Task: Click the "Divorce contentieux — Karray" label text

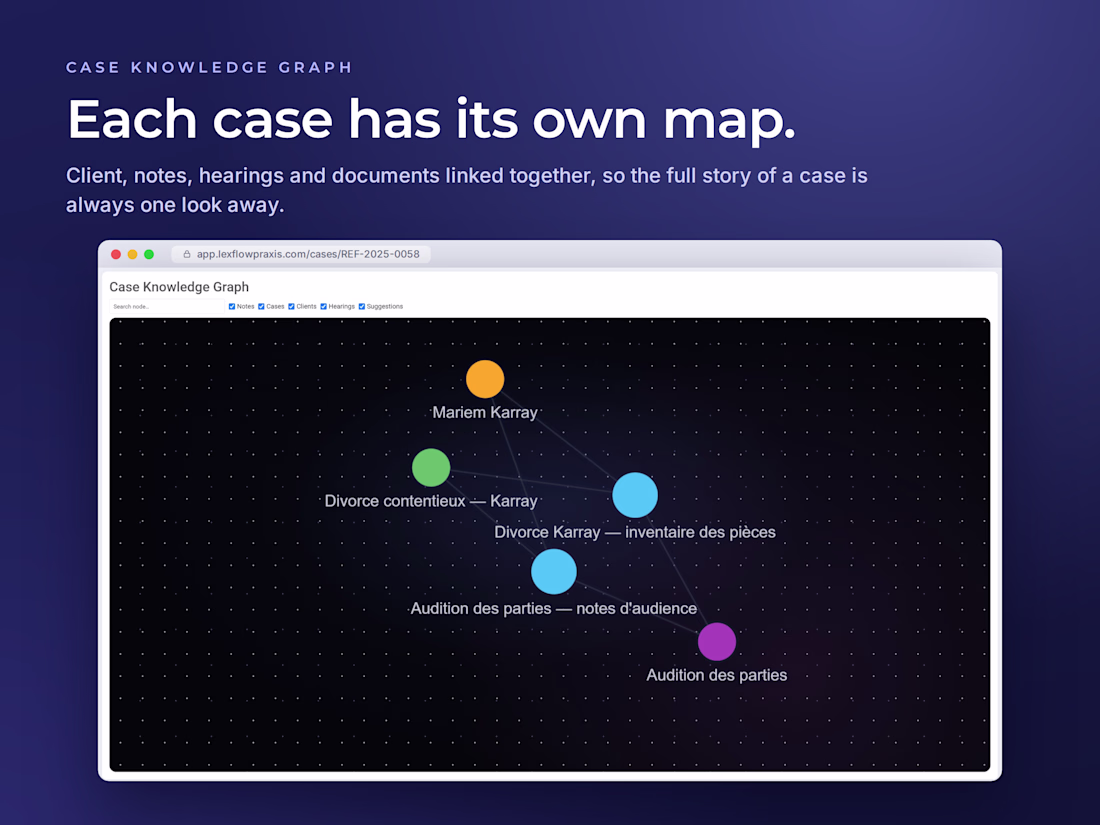Action: click(431, 501)
